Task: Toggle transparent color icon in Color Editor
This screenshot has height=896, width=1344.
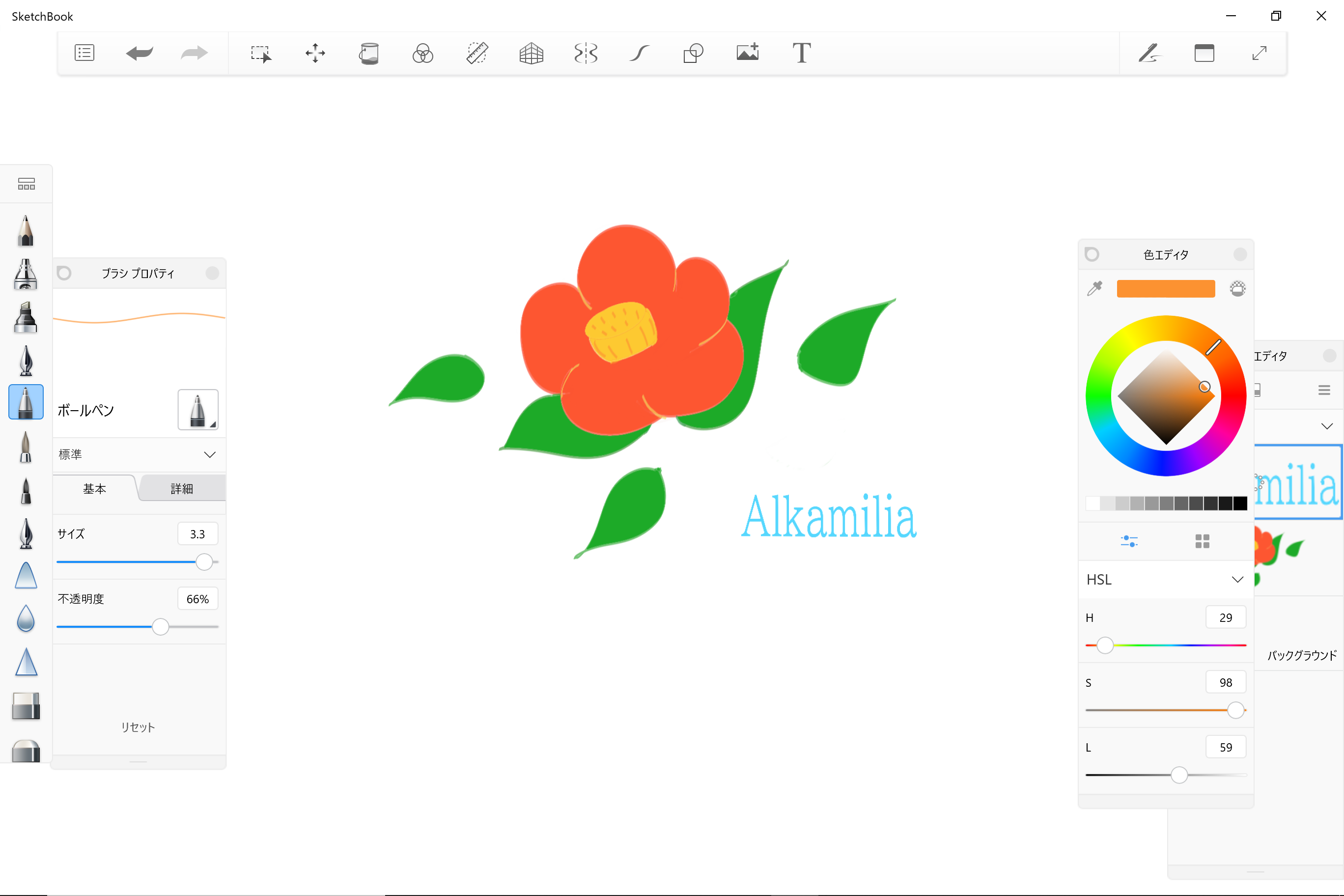Action: 1238,288
